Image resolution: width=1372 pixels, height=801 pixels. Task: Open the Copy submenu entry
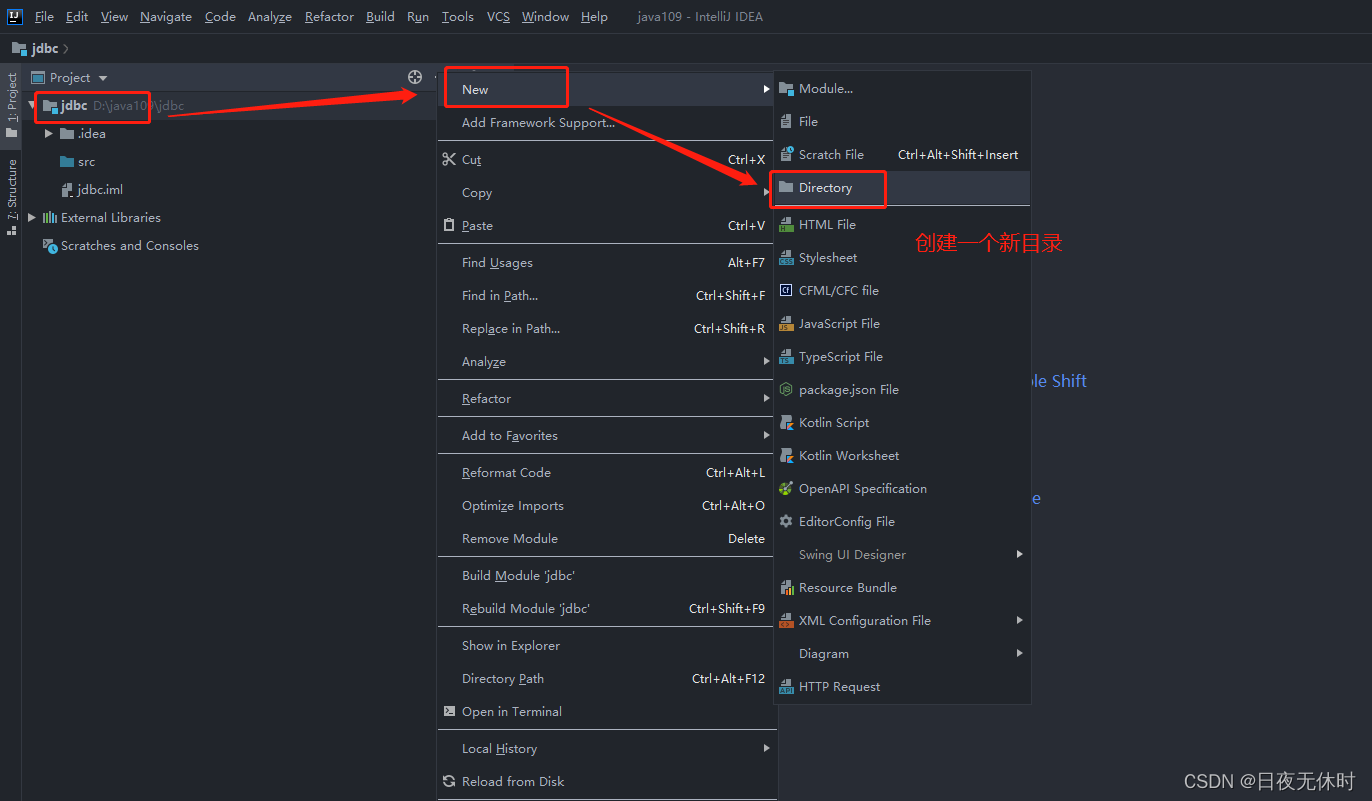(x=607, y=192)
